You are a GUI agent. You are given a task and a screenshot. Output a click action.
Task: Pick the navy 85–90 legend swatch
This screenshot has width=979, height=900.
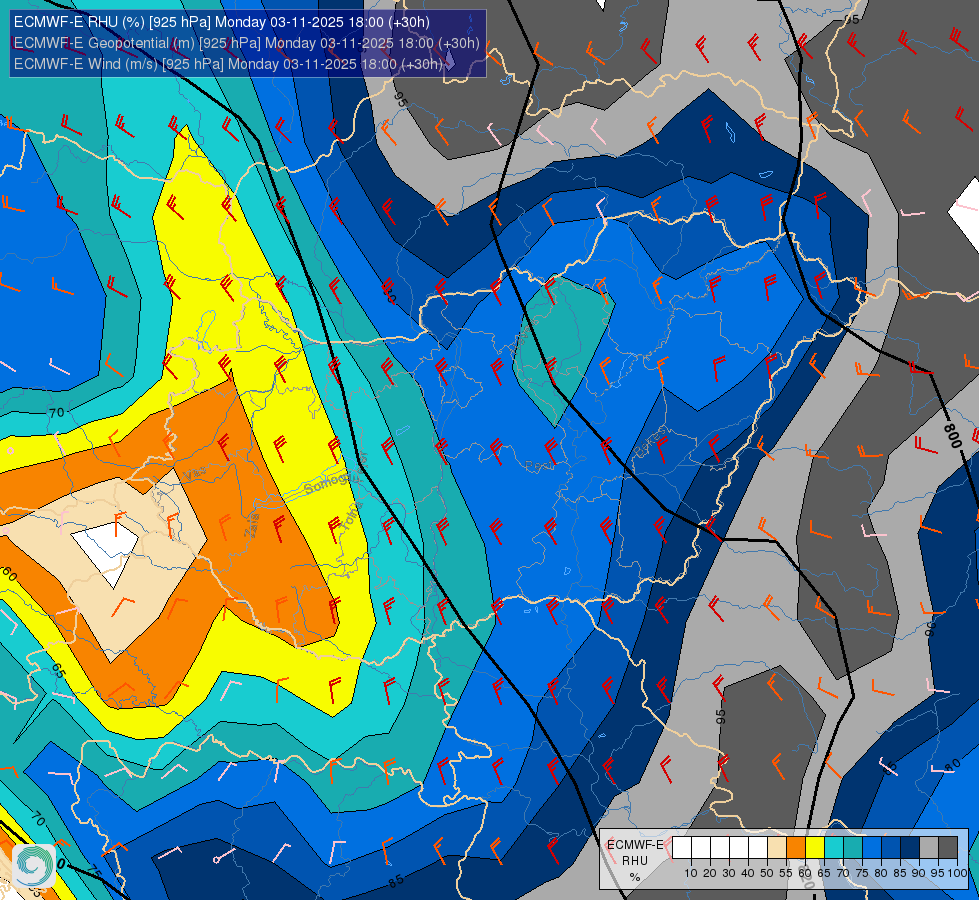pyautogui.click(x=910, y=847)
